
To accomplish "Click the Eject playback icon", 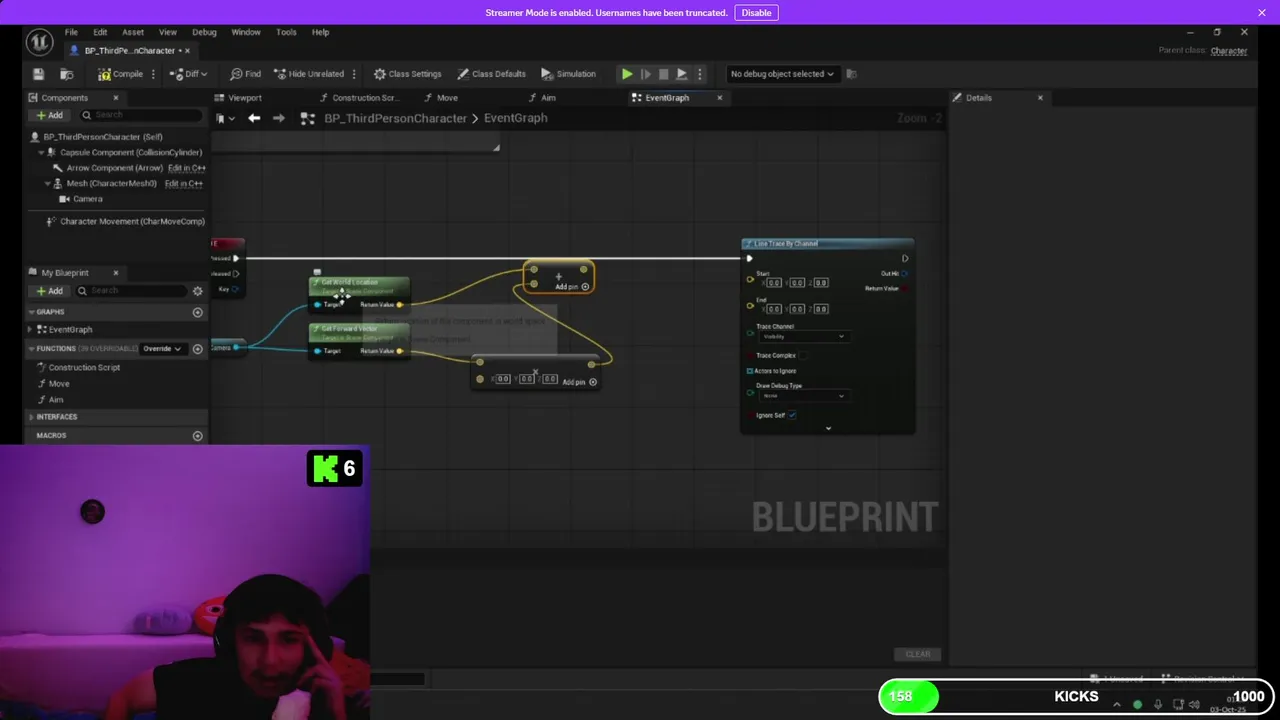I will point(681,74).
